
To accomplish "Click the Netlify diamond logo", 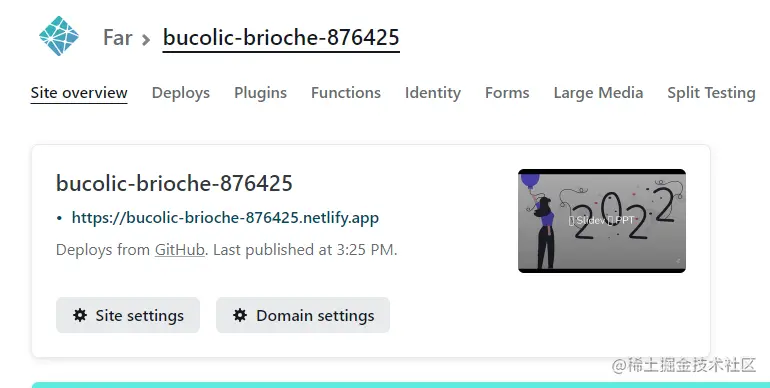I will click(x=59, y=36).
